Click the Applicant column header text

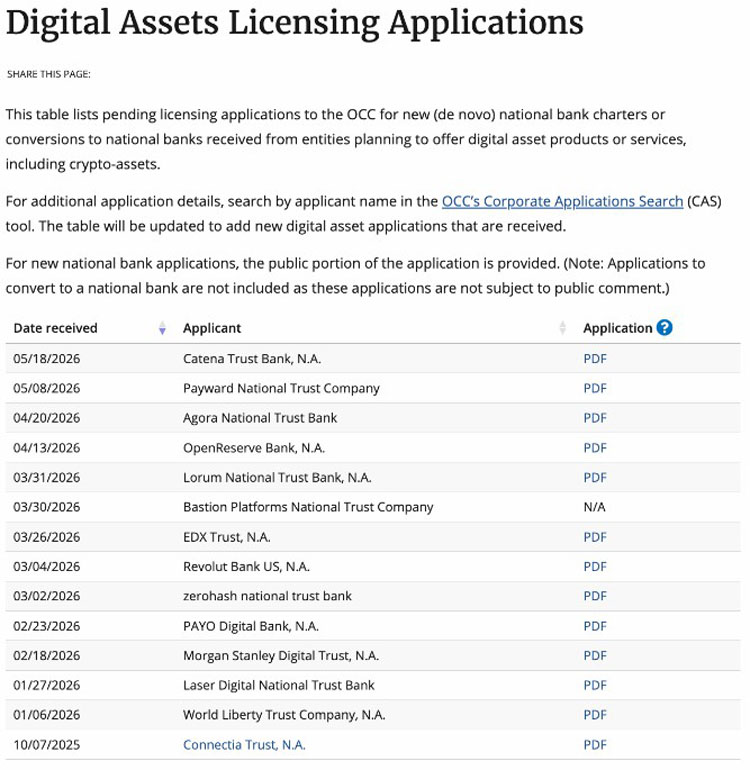[x=212, y=328]
